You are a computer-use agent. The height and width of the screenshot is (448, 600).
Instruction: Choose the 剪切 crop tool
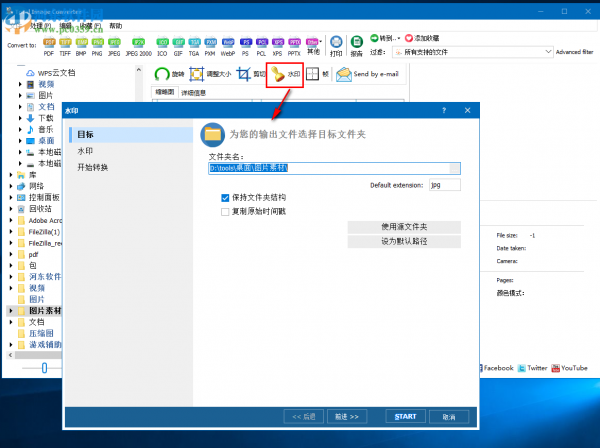point(250,74)
